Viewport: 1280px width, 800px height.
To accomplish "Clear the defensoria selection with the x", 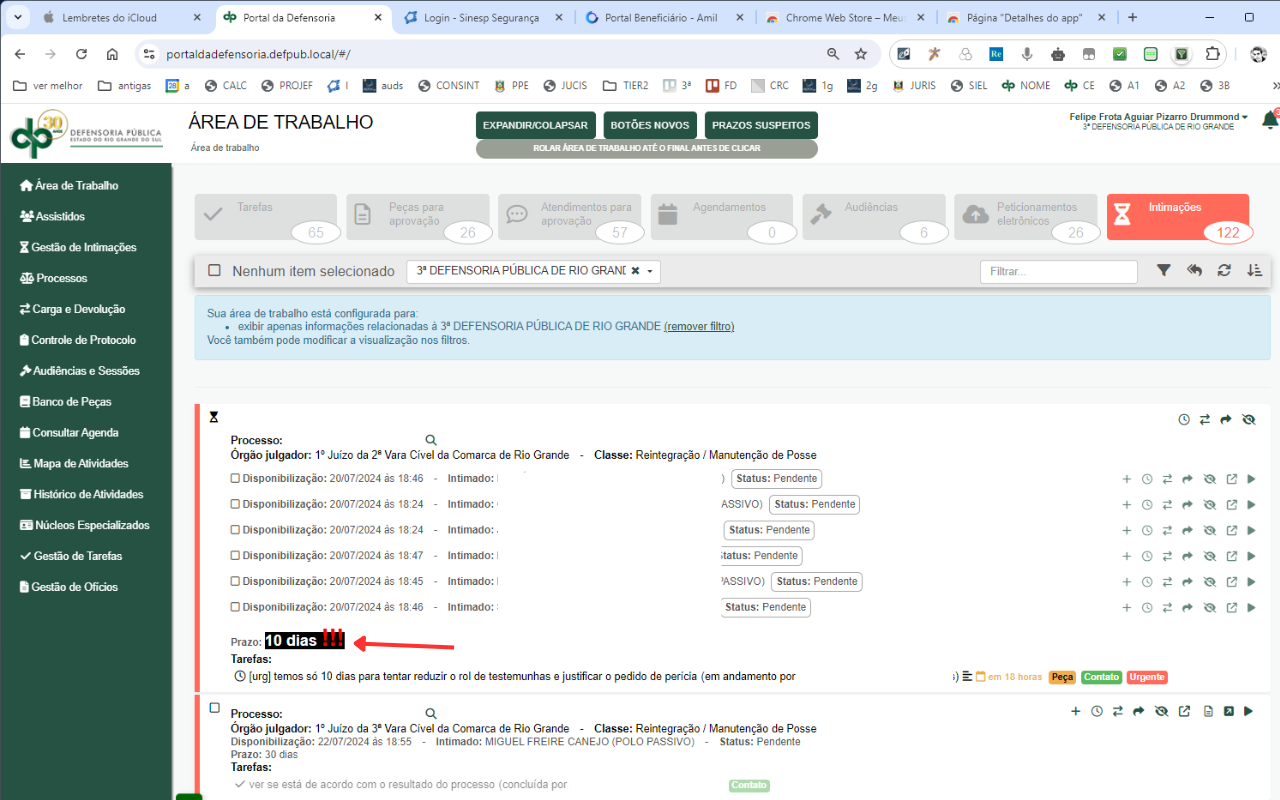I will coord(635,271).
